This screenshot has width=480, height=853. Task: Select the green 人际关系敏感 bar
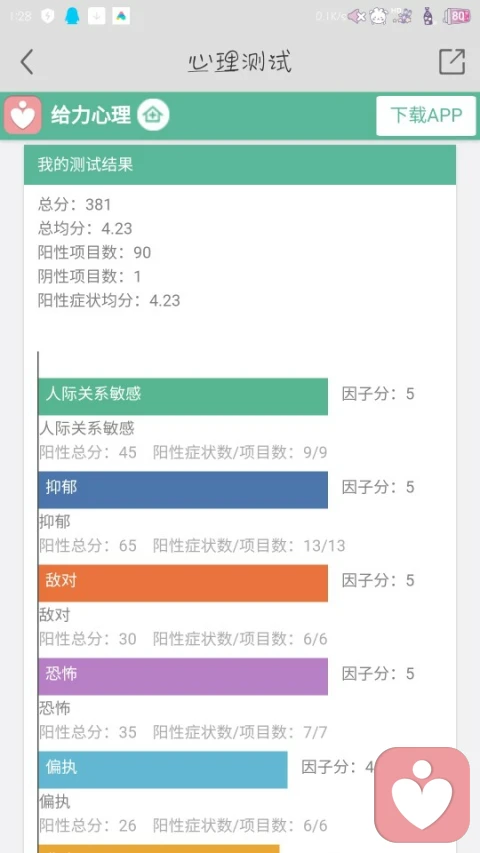[183, 397]
